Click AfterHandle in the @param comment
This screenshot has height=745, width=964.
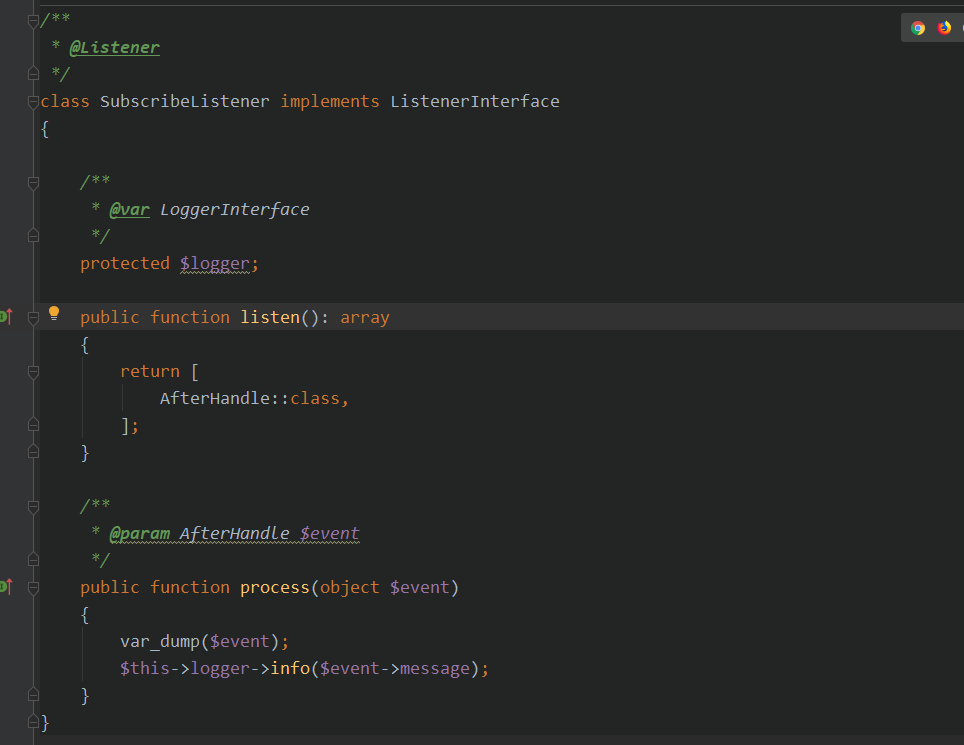pyautogui.click(x=234, y=534)
